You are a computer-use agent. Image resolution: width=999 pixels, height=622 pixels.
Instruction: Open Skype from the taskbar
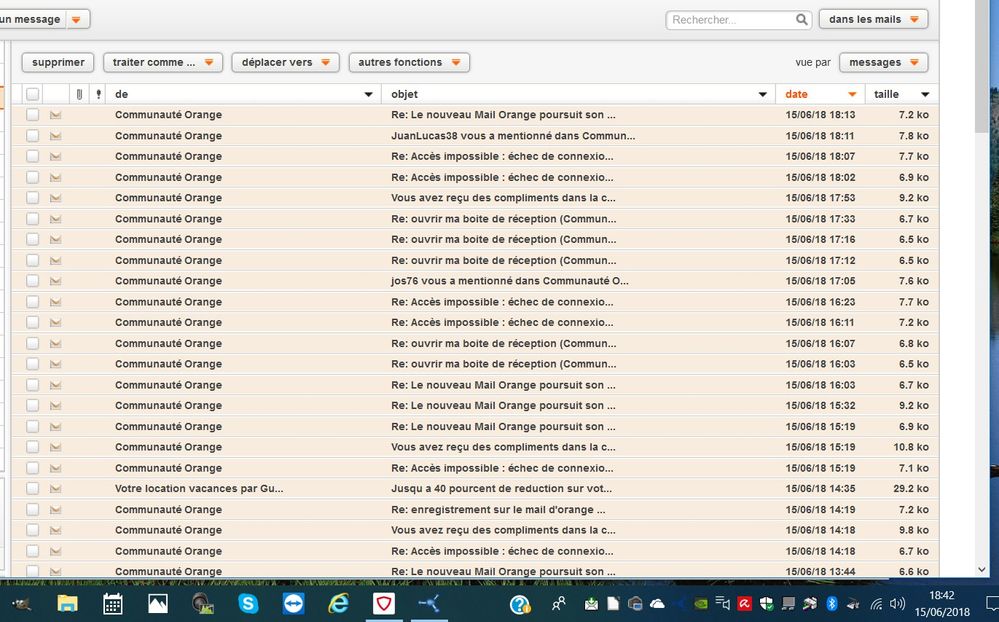point(248,603)
